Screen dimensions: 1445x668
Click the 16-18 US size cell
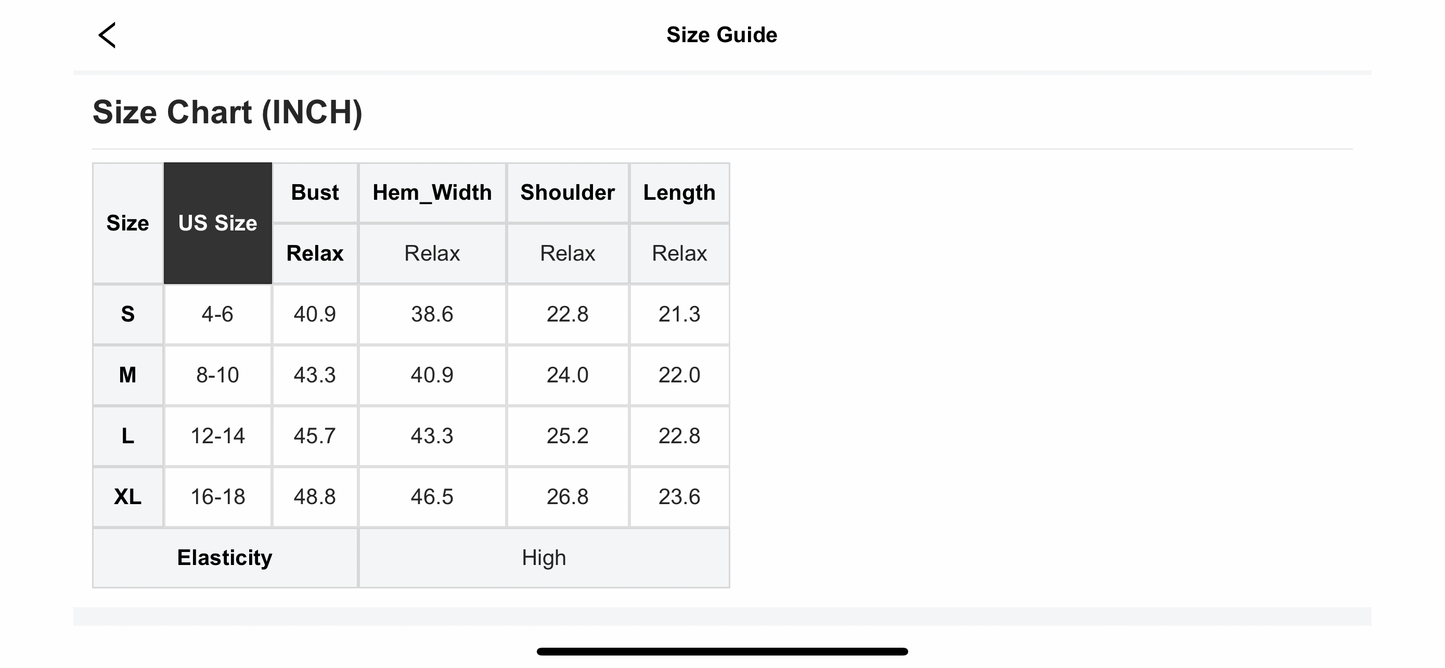(x=217, y=497)
